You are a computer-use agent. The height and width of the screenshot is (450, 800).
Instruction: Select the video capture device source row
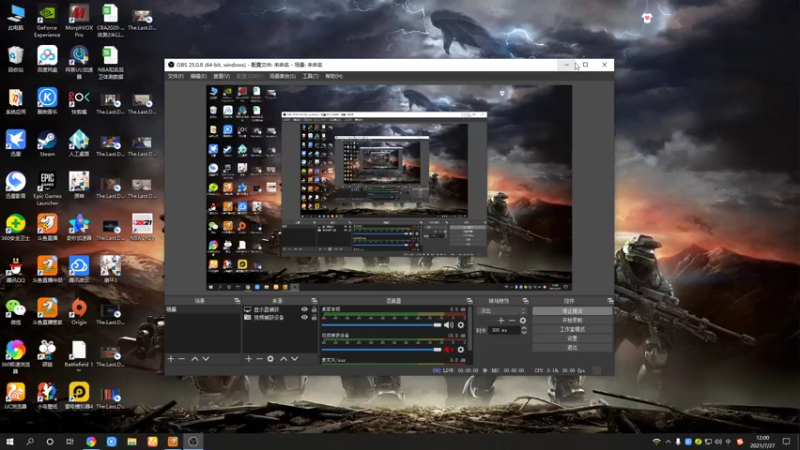[280, 317]
